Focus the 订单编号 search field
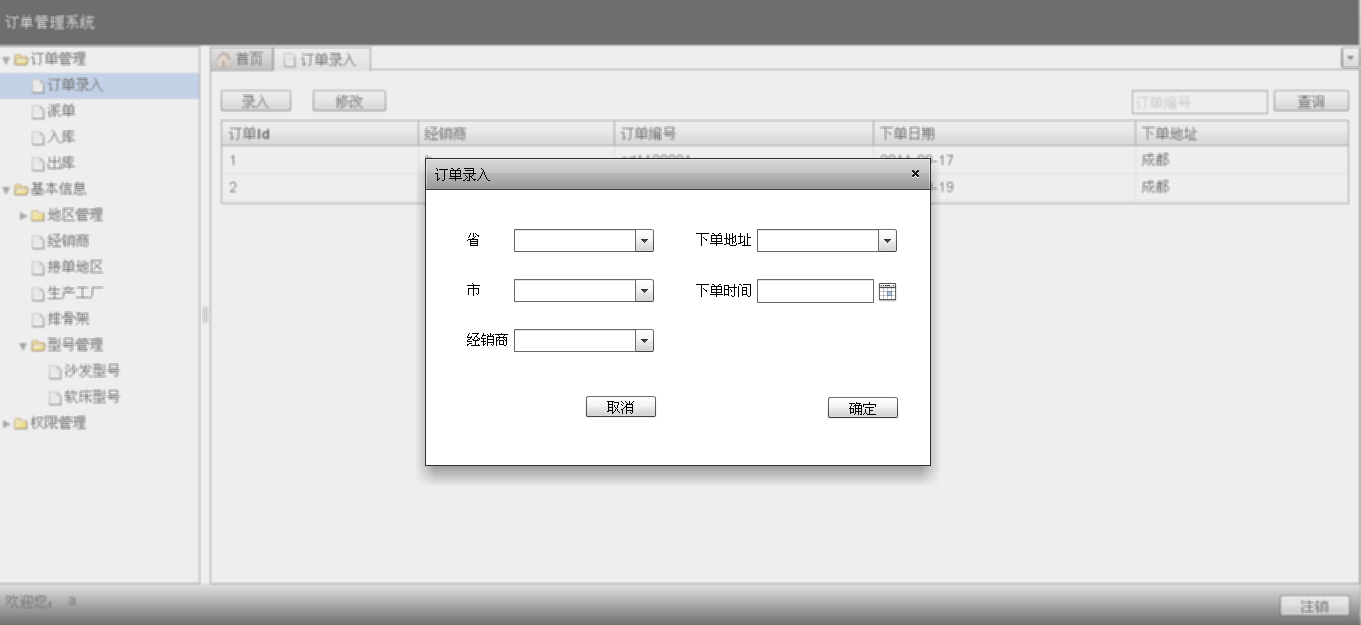Viewport: 1361px width, 625px height. [1200, 102]
